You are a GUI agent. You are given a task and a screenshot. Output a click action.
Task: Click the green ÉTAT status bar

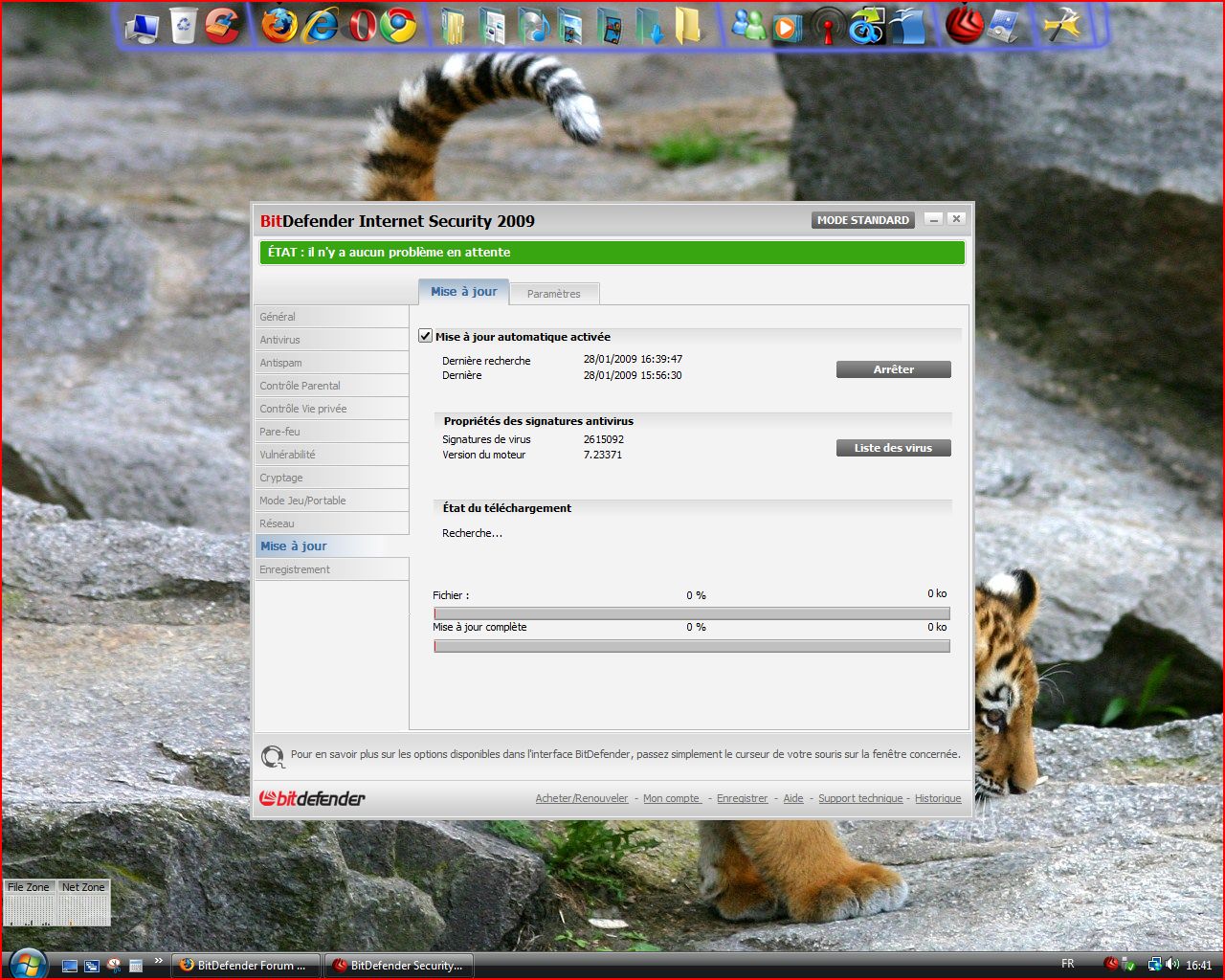[612, 253]
